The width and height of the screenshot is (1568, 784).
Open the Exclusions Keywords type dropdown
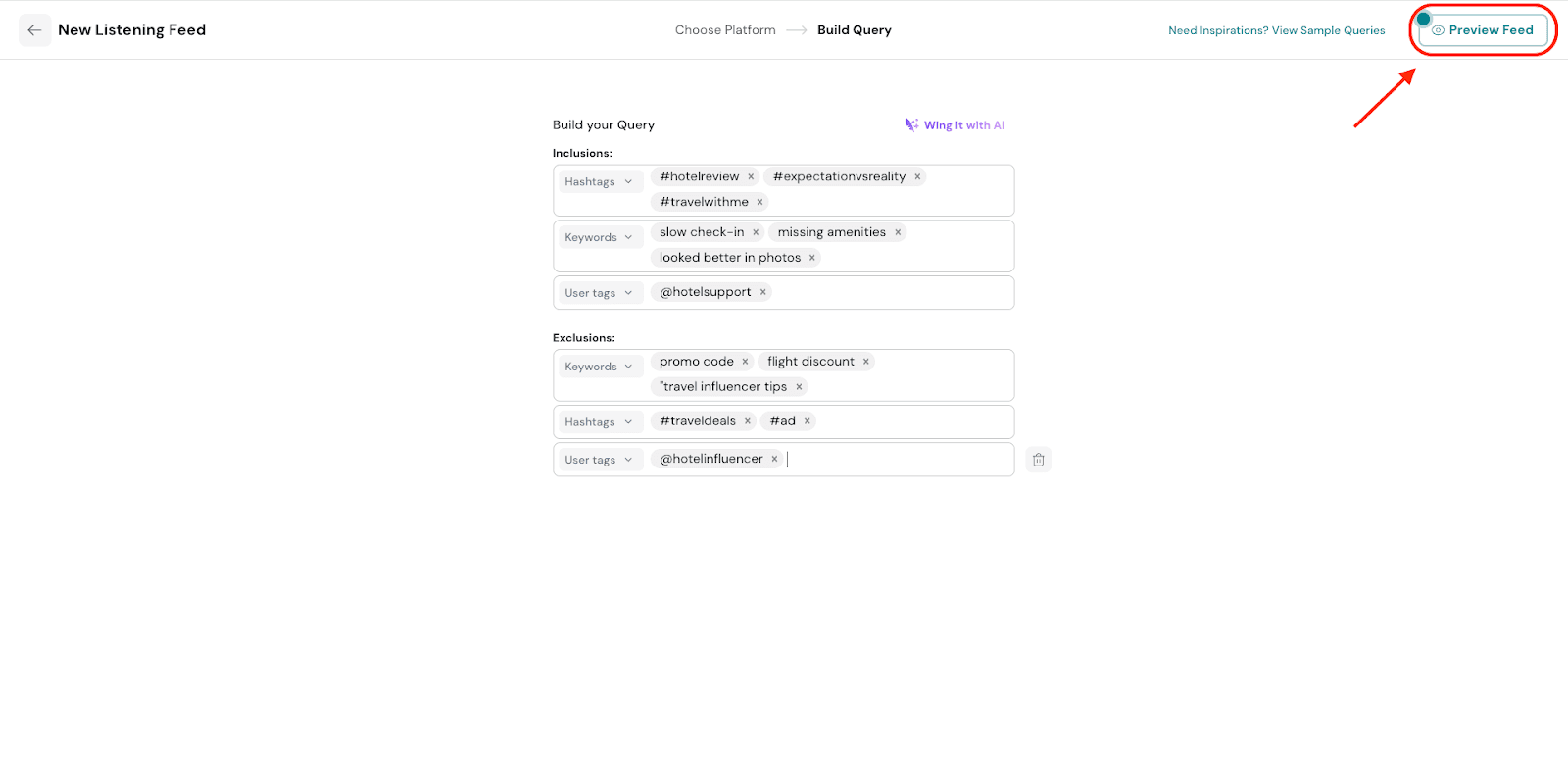pyautogui.click(x=599, y=367)
